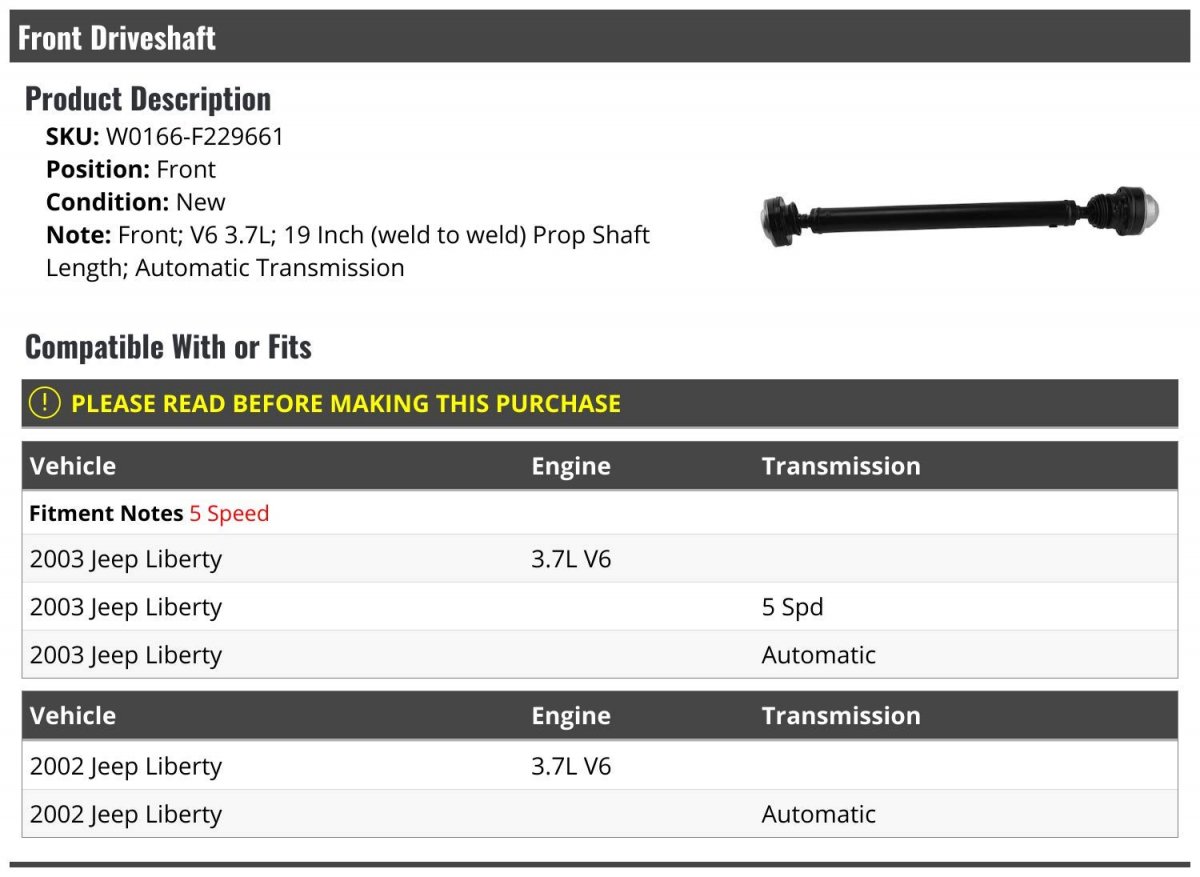Click the Transmission header above 2003 rows

841,466
